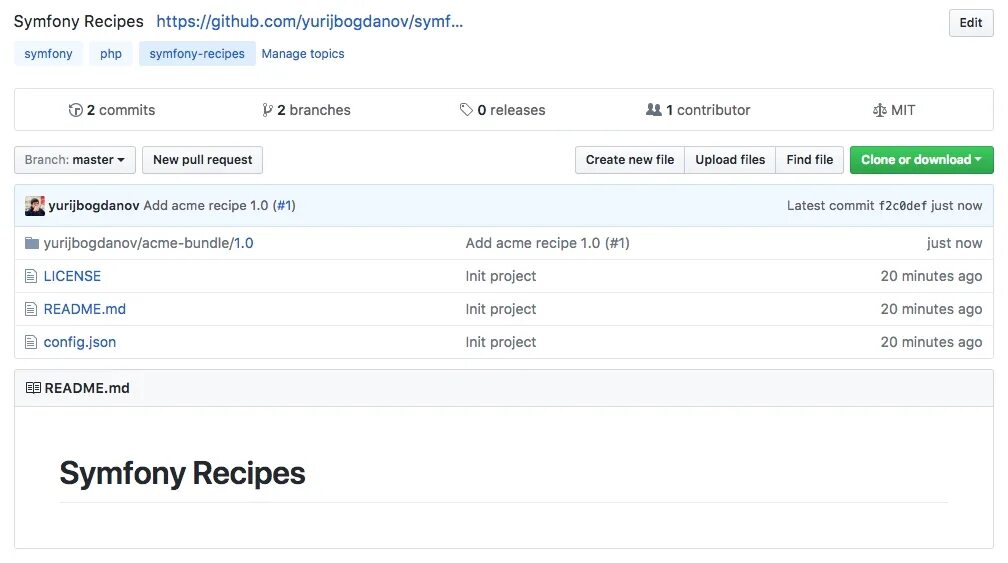1008x563 pixels.
Task: Click the commits history clock icon
Action: click(75, 110)
